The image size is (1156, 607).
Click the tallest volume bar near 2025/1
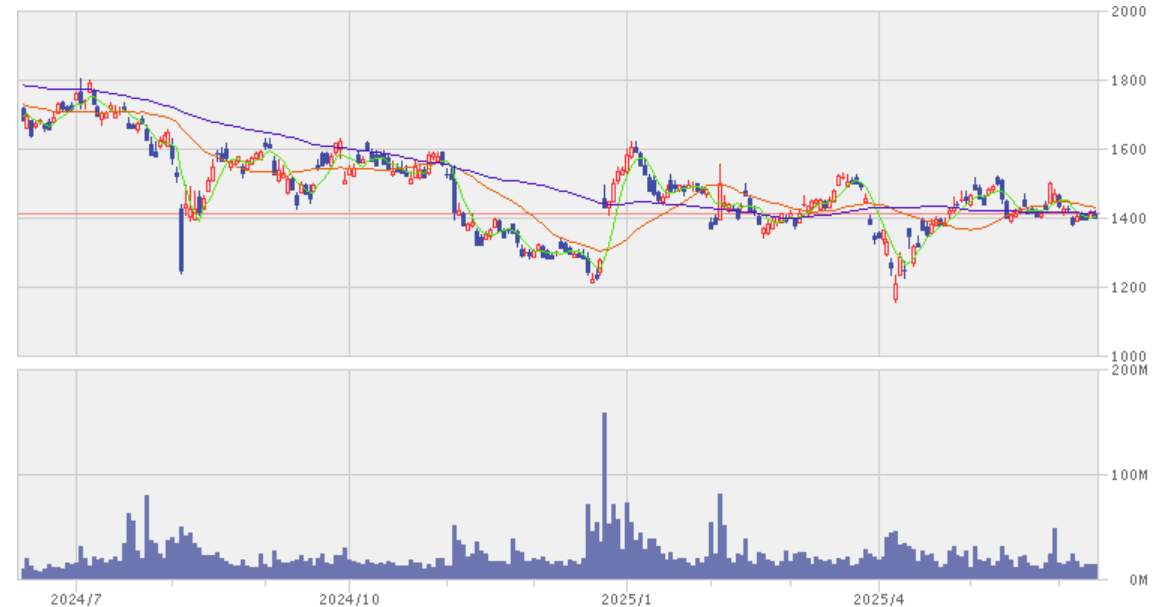tap(605, 496)
